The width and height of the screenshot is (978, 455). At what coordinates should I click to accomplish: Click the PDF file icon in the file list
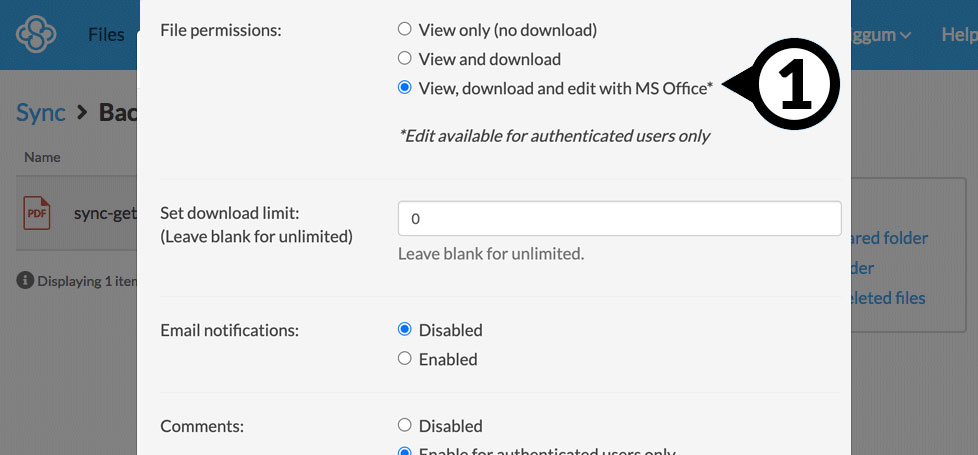(x=37, y=213)
